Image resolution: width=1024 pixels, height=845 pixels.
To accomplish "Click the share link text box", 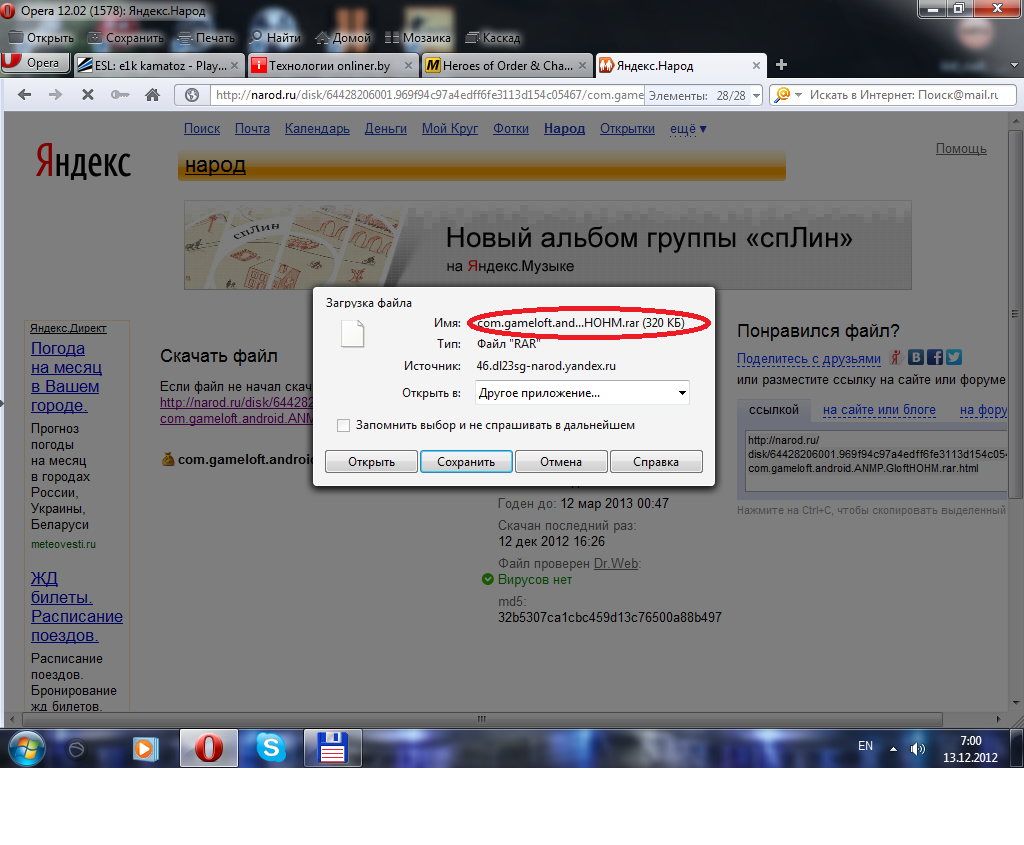I will (x=876, y=460).
